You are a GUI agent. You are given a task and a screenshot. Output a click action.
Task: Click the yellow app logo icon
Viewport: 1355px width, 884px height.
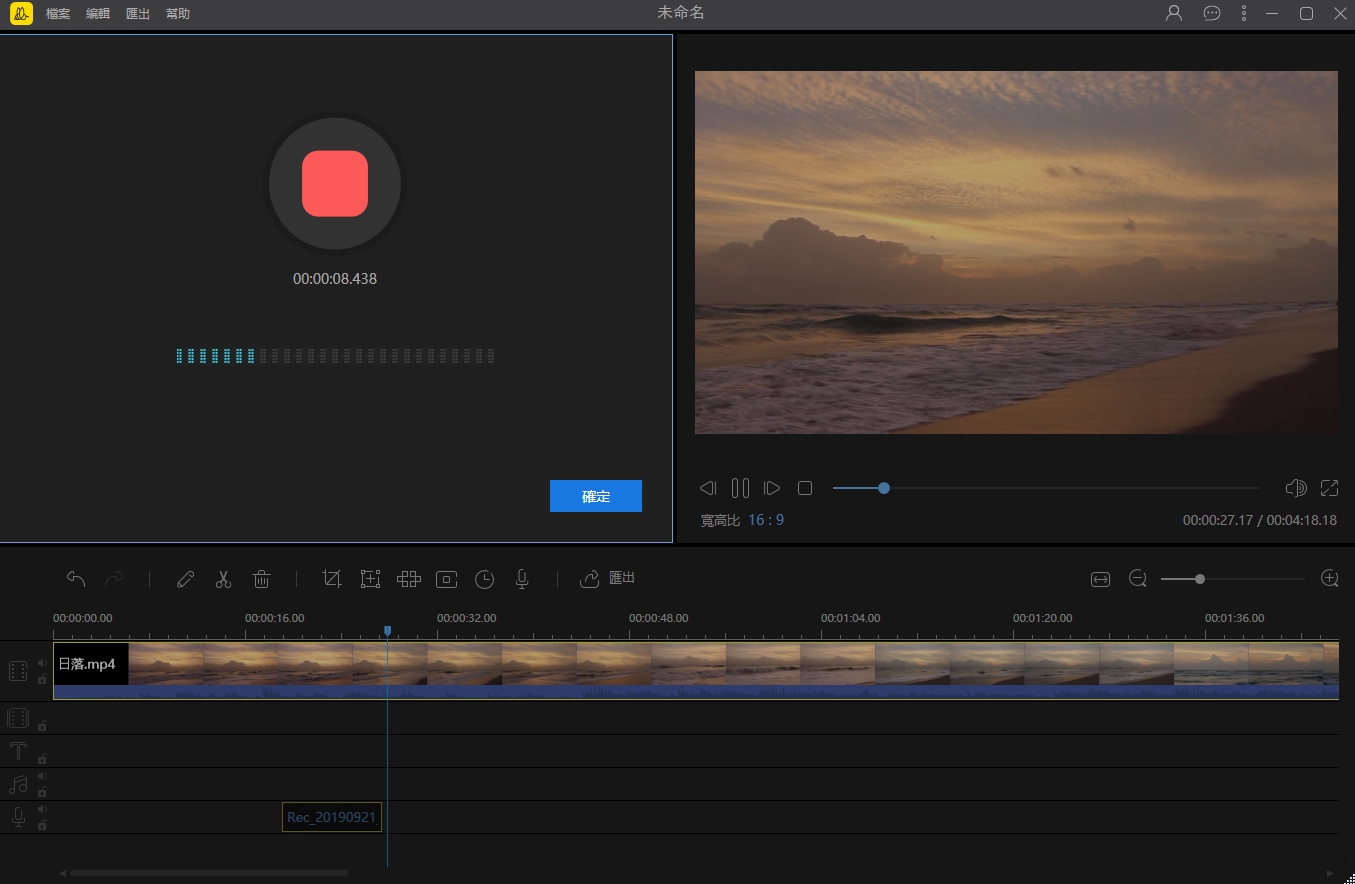pyautogui.click(x=21, y=13)
